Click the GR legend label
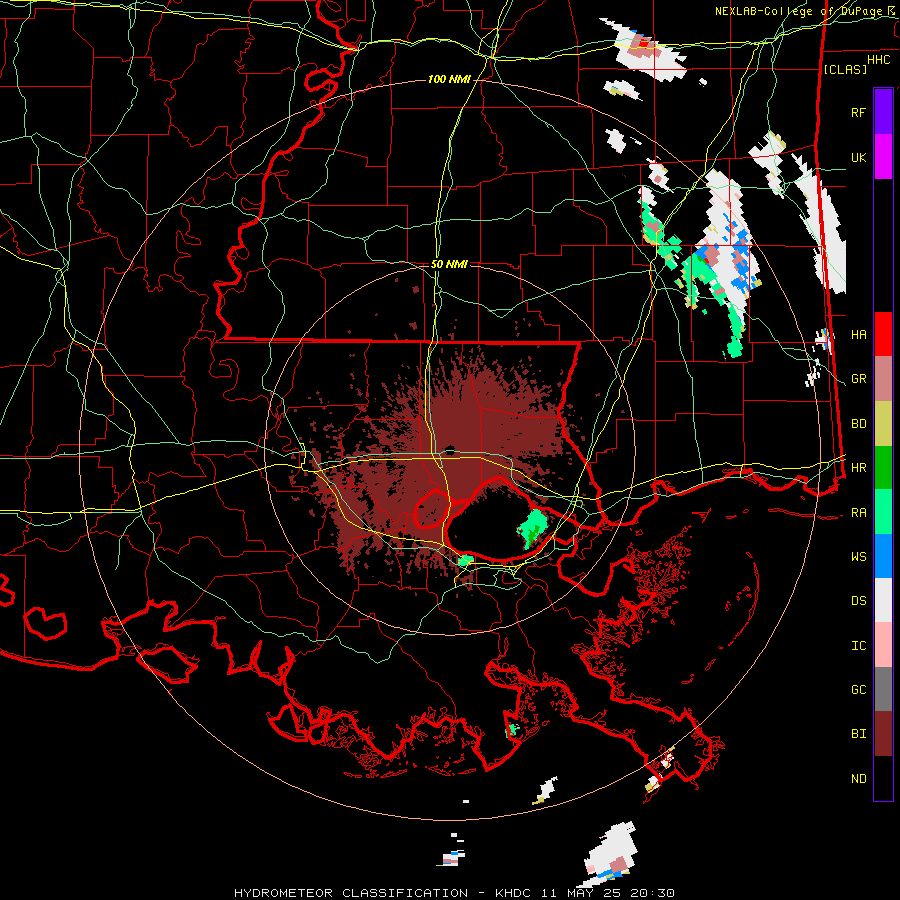 click(x=858, y=379)
